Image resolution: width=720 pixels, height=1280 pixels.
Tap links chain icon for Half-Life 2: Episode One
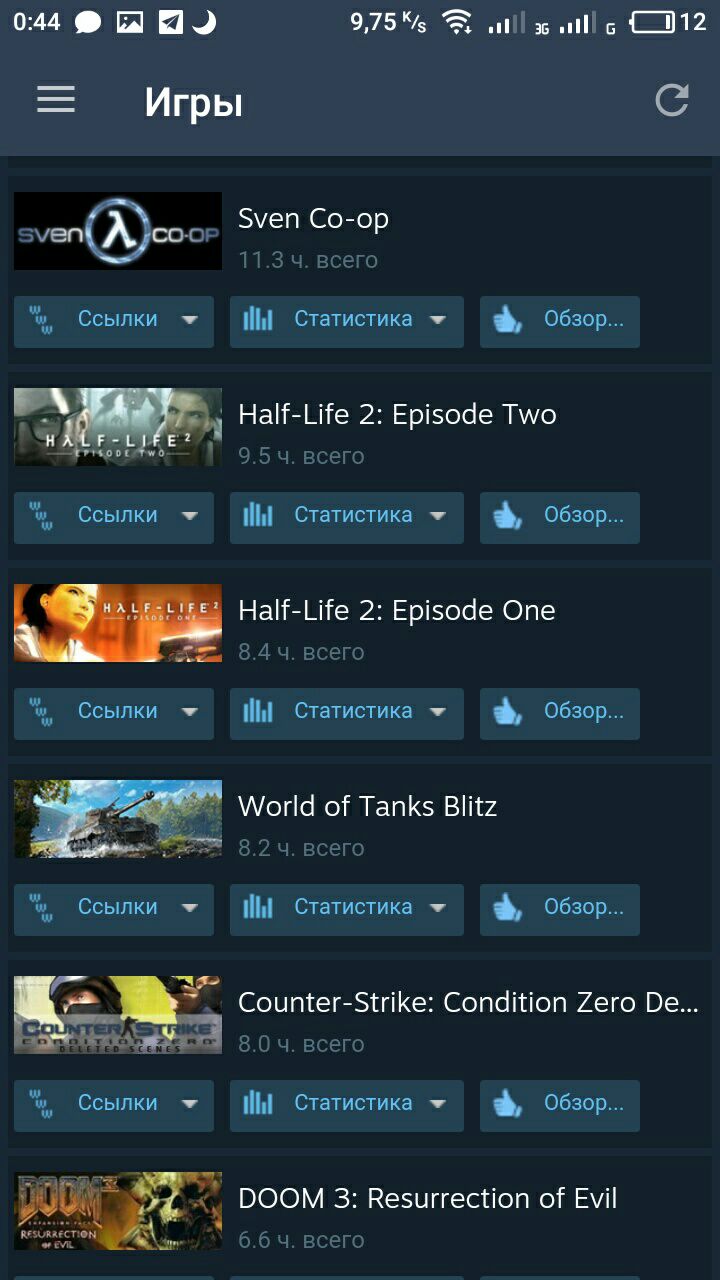click(x=41, y=711)
